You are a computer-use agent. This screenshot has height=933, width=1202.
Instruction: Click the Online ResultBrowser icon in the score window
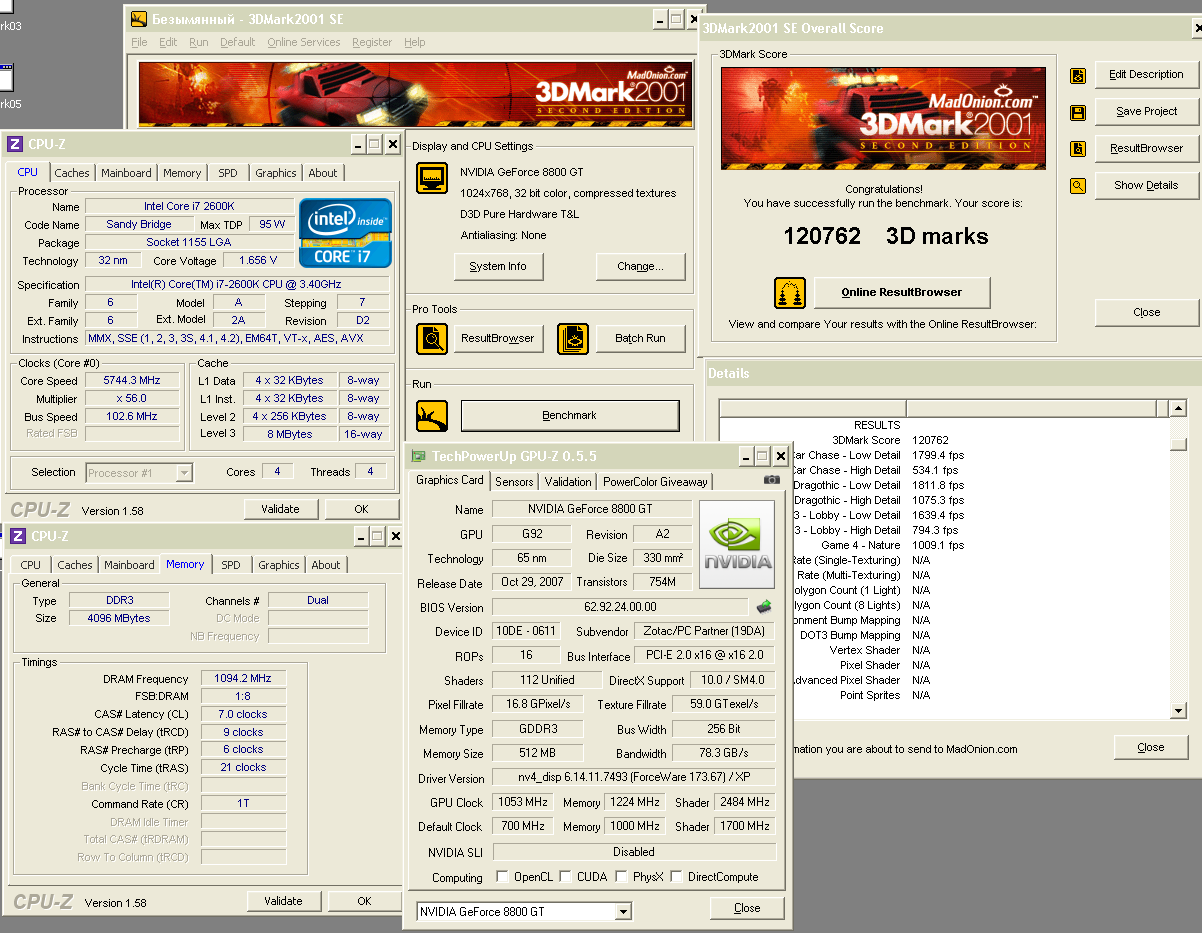pos(790,293)
